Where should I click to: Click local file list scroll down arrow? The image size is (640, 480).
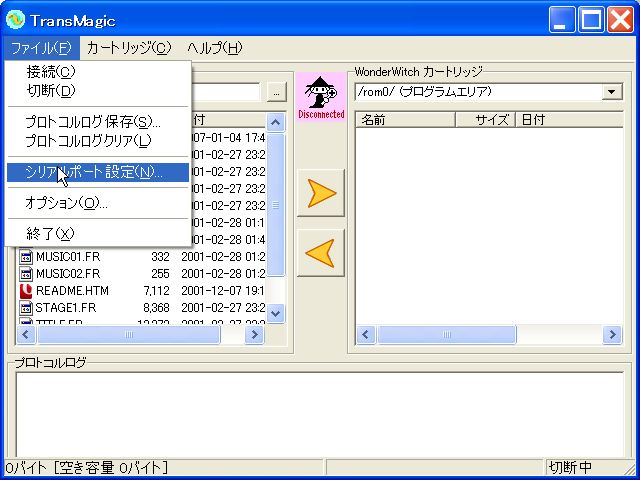click(276, 313)
